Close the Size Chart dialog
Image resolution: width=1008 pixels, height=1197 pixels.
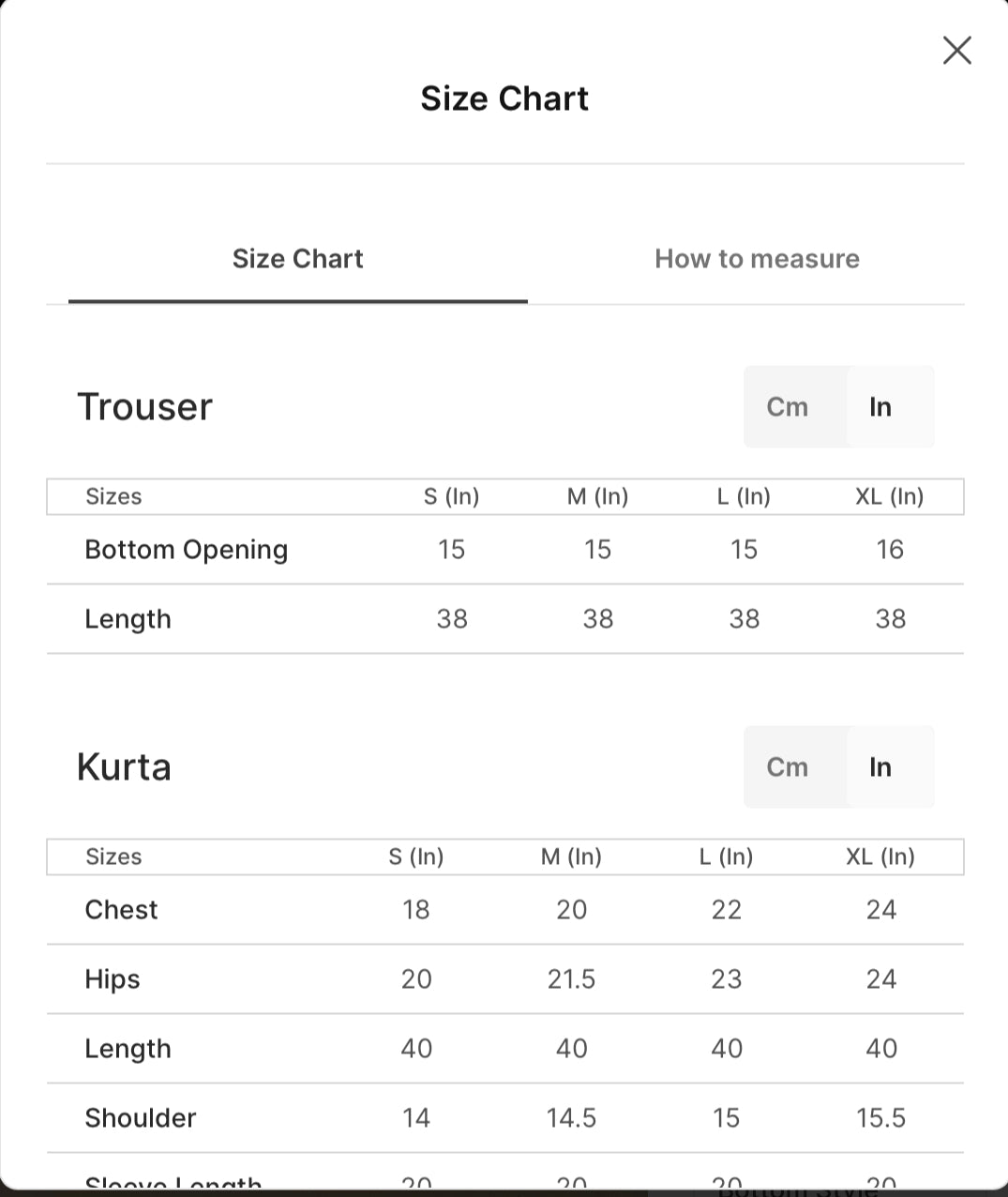point(956,51)
